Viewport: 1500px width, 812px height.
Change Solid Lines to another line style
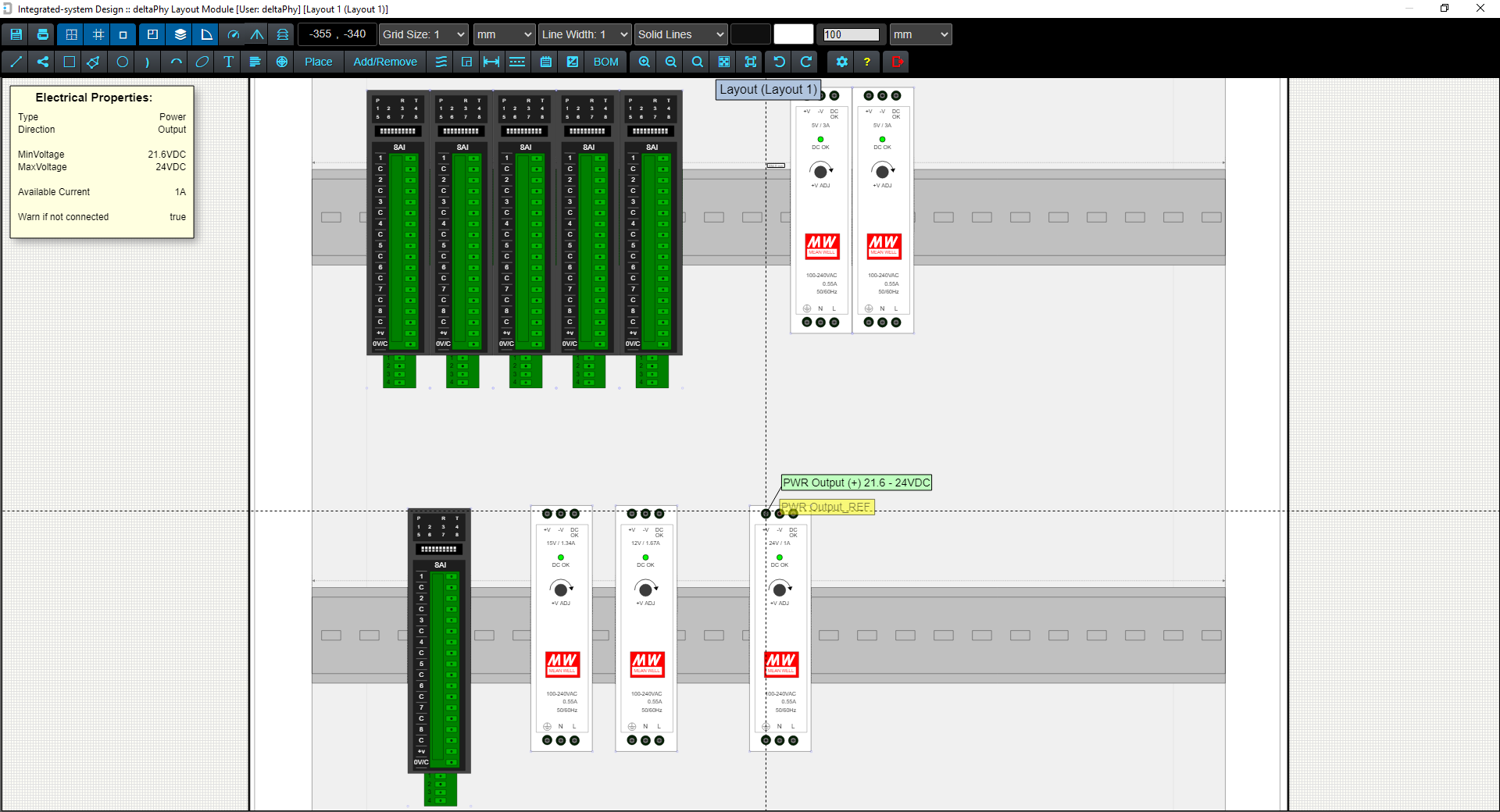[680, 34]
